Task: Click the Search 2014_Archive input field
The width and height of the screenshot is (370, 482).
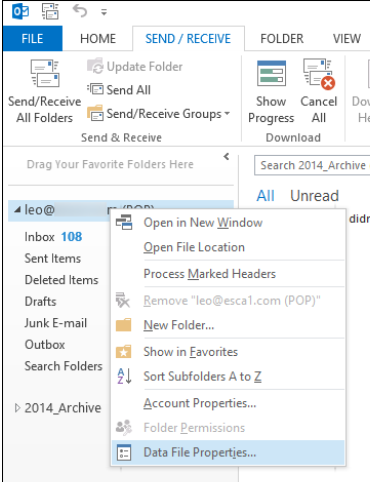Action: 312,165
